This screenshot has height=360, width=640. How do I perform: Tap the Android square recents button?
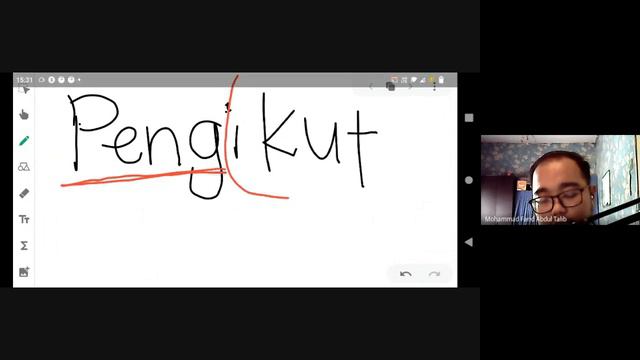[469, 118]
